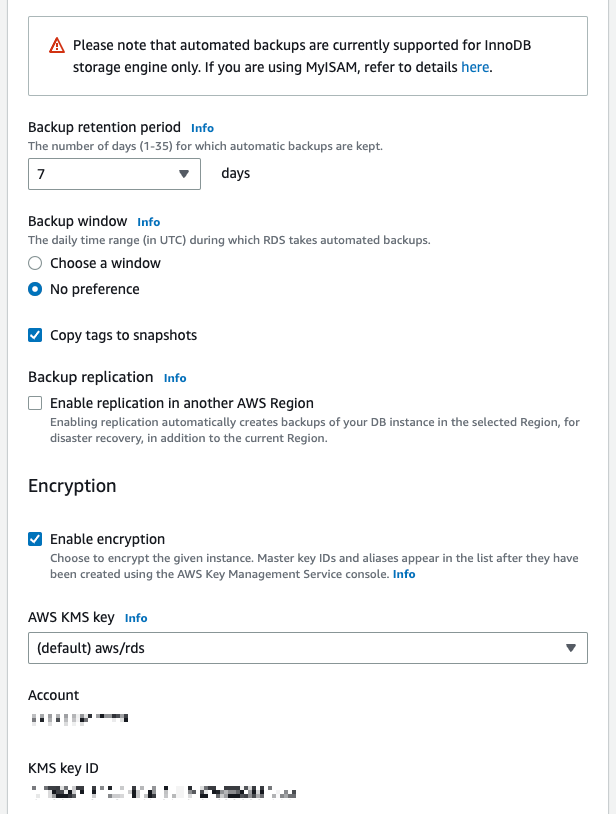Image resolution: width=616 pixels, height=814 pixels.
Task: Open Info next to Backup replication
Action: (x=175, y=378)
